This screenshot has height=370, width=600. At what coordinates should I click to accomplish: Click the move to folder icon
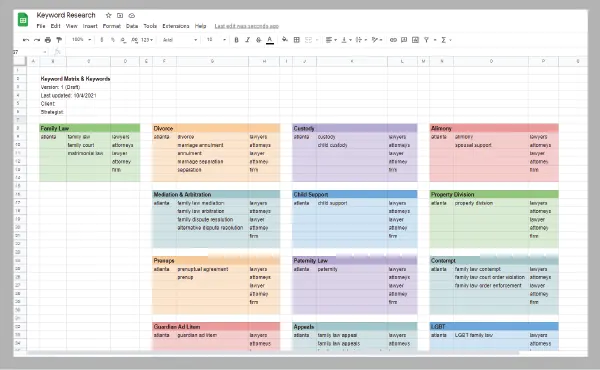tap(120, 15)
